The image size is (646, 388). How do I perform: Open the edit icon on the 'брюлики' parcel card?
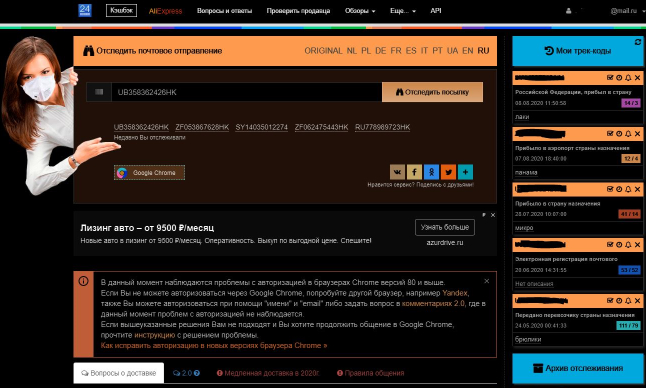[x=610, y=301]
